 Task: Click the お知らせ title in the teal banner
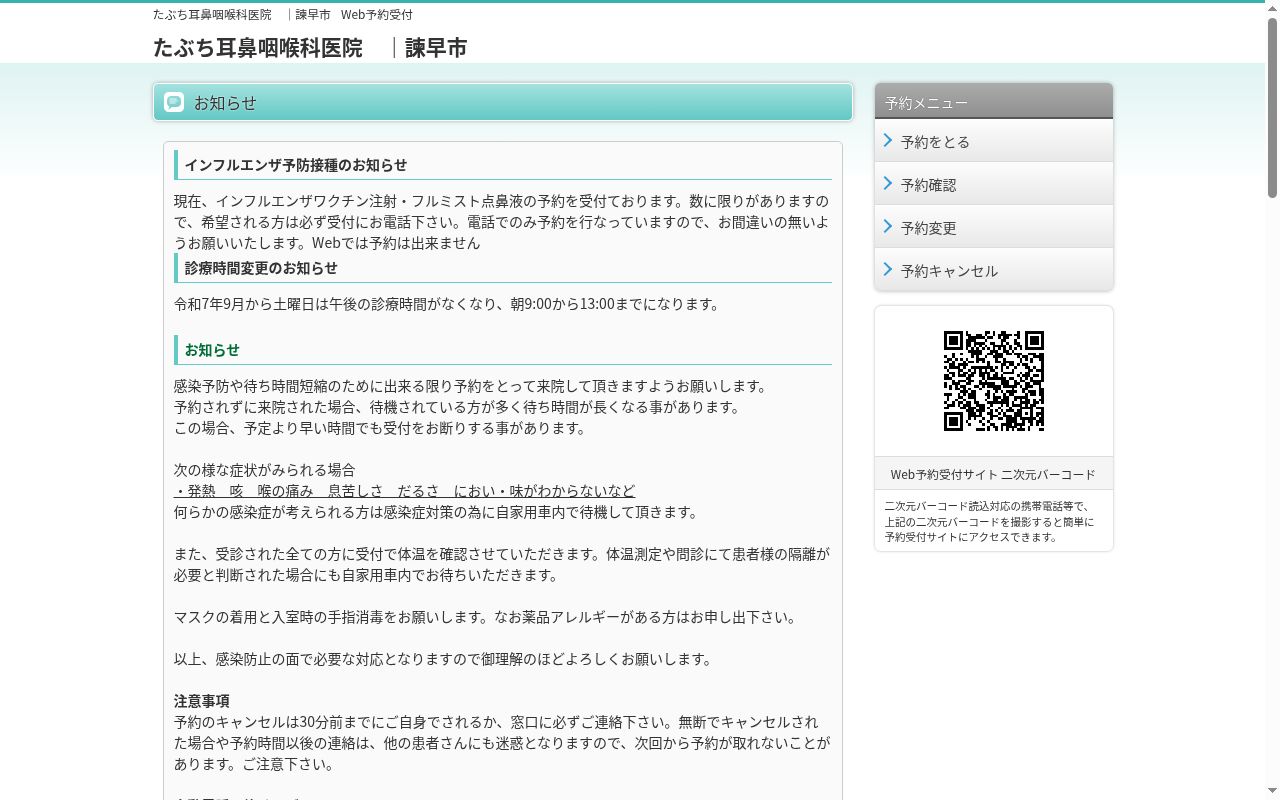click(x=225, y=102)
